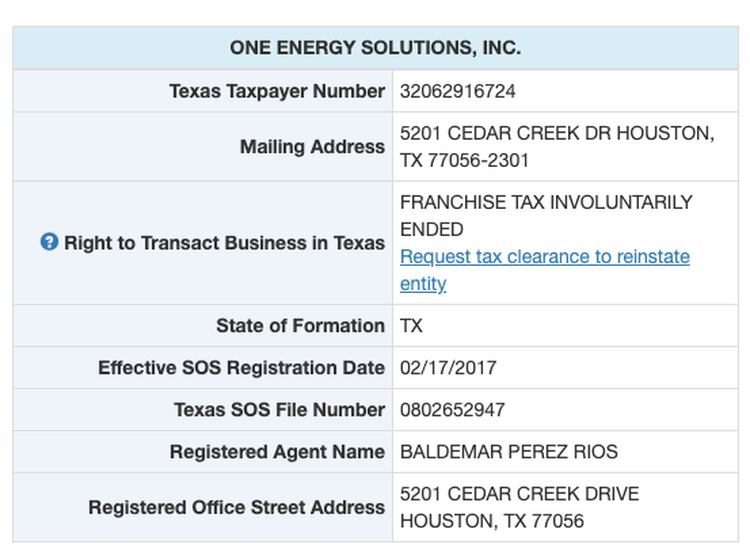Click the help question mark icon

coord(49,242)
